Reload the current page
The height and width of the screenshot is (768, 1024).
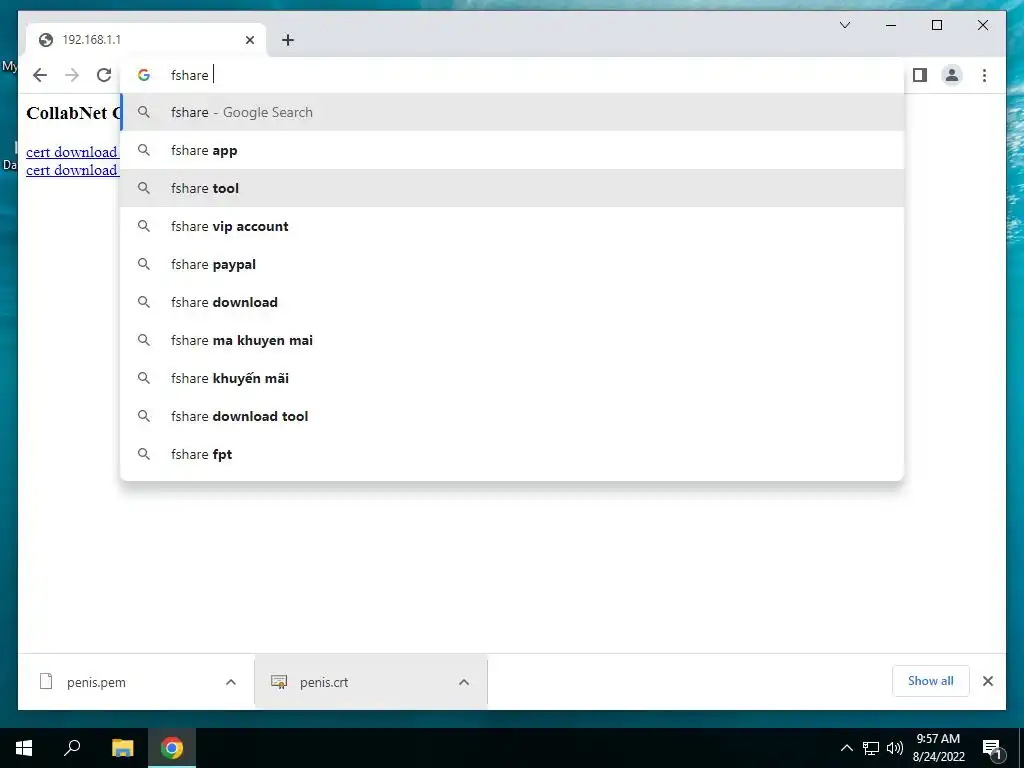[x=104, y=75]
